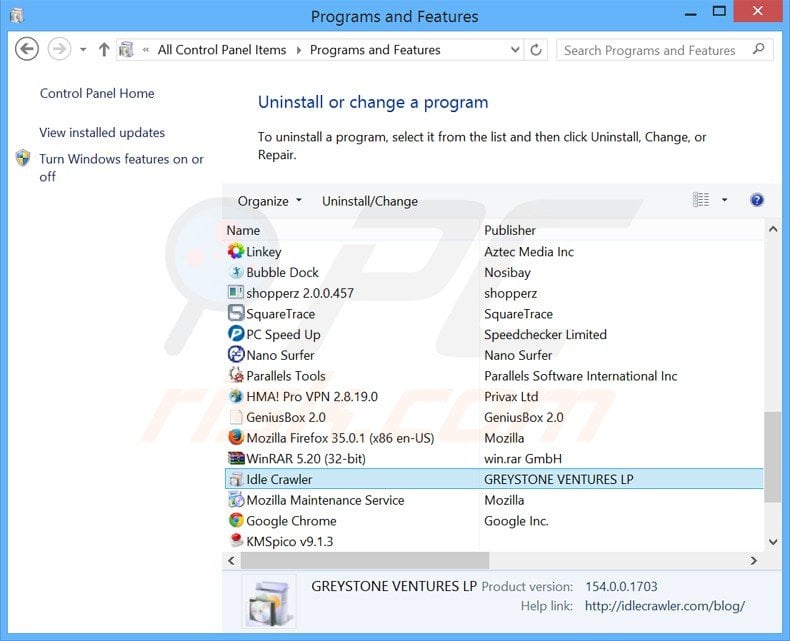
Task: Click the Idle Crawler program icon
Action: click(x=235, y=479)
